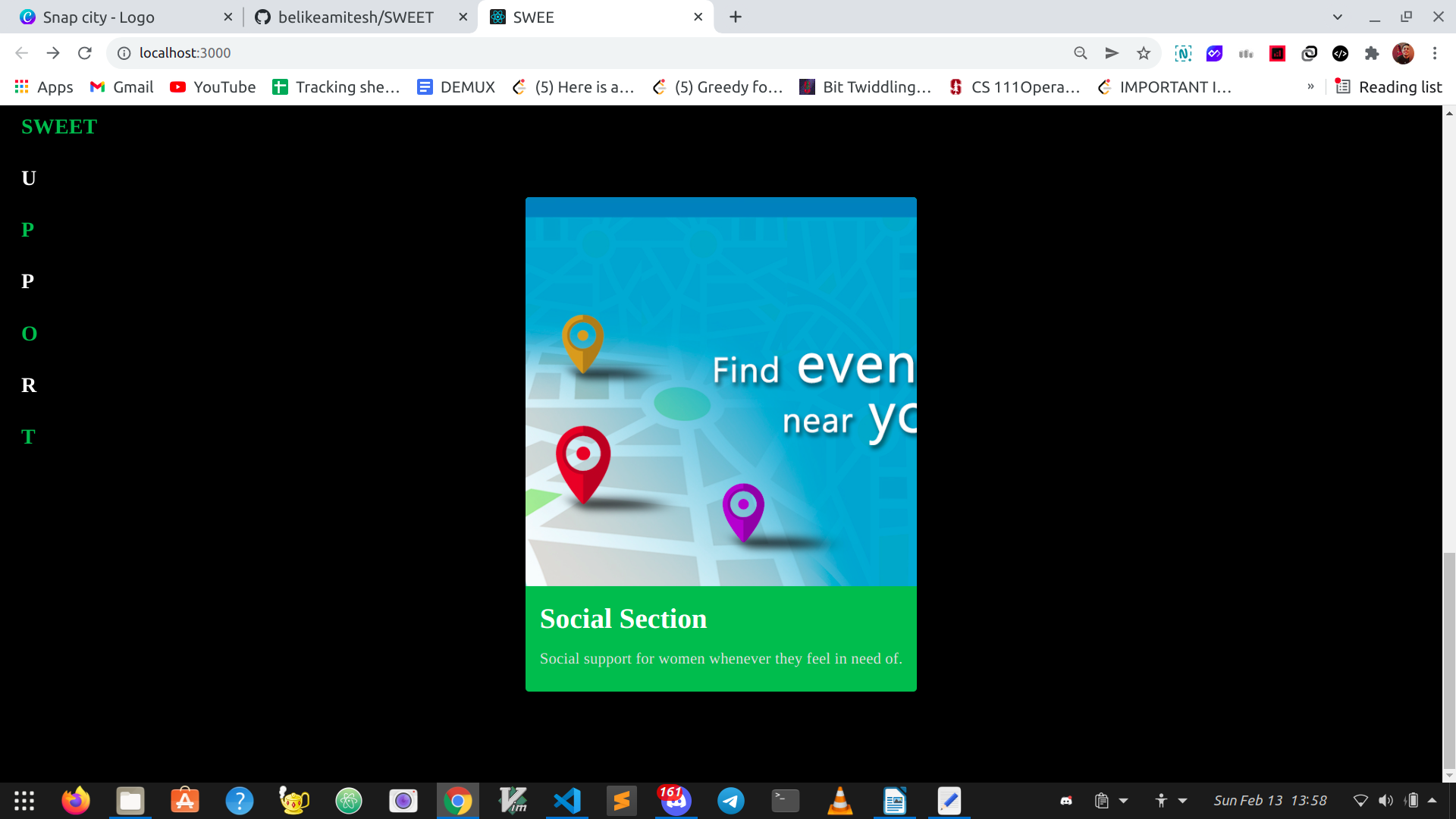This screenshot has height=819, width=1456.
Task: Expand the tab search dropdown arrow
Action: [1338, 17]
